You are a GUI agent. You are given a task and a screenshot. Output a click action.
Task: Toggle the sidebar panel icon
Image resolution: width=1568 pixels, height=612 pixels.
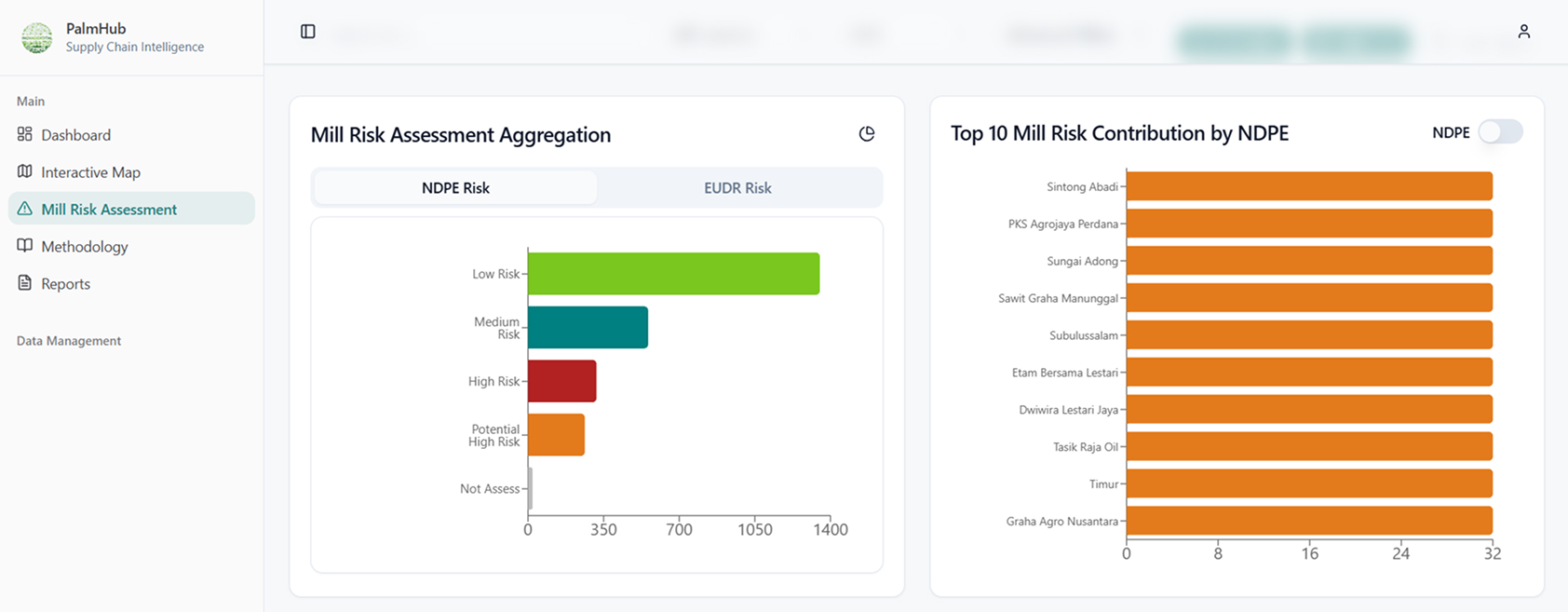(x=308, y=32)
